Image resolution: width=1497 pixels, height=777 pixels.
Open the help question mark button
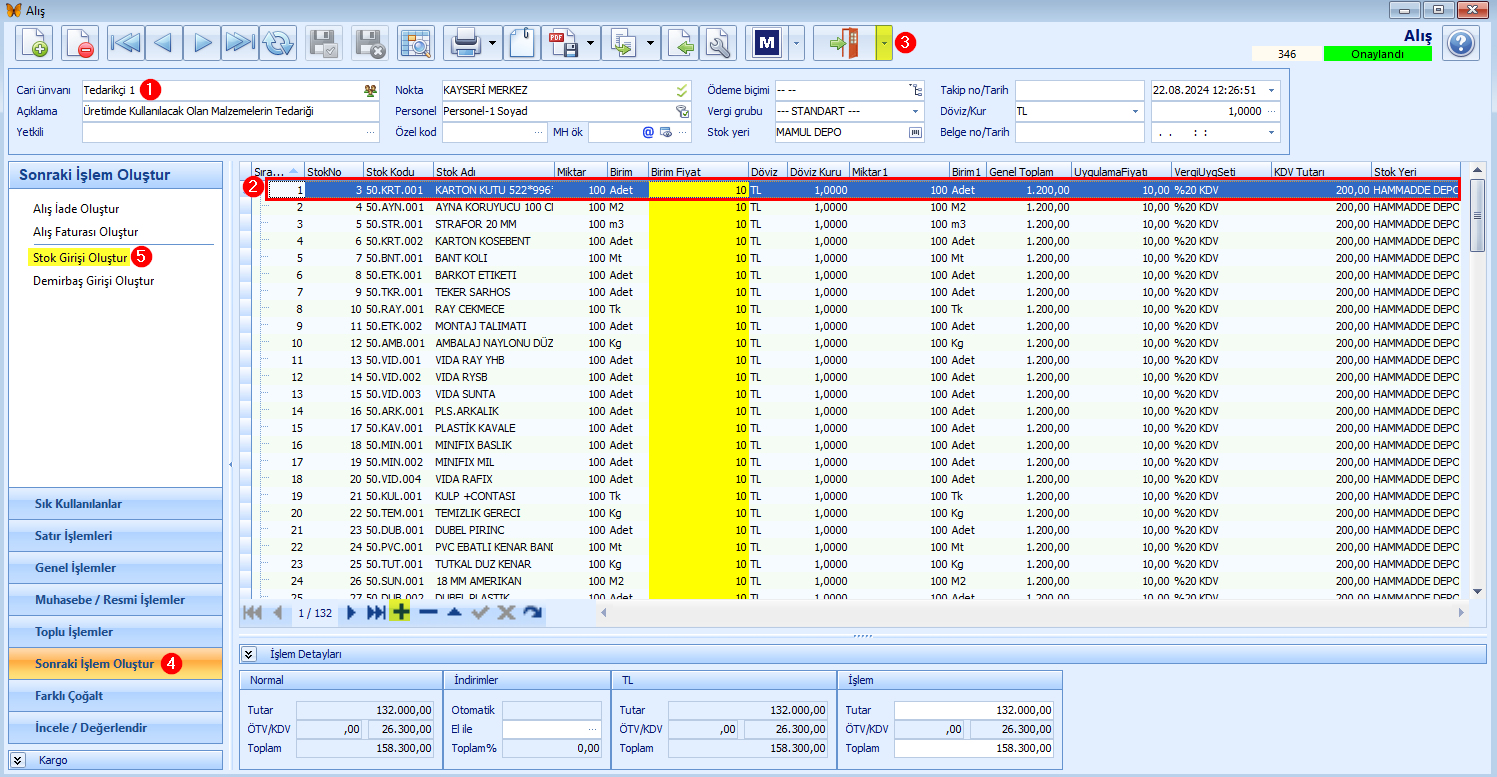click(x=1461, y=43)
